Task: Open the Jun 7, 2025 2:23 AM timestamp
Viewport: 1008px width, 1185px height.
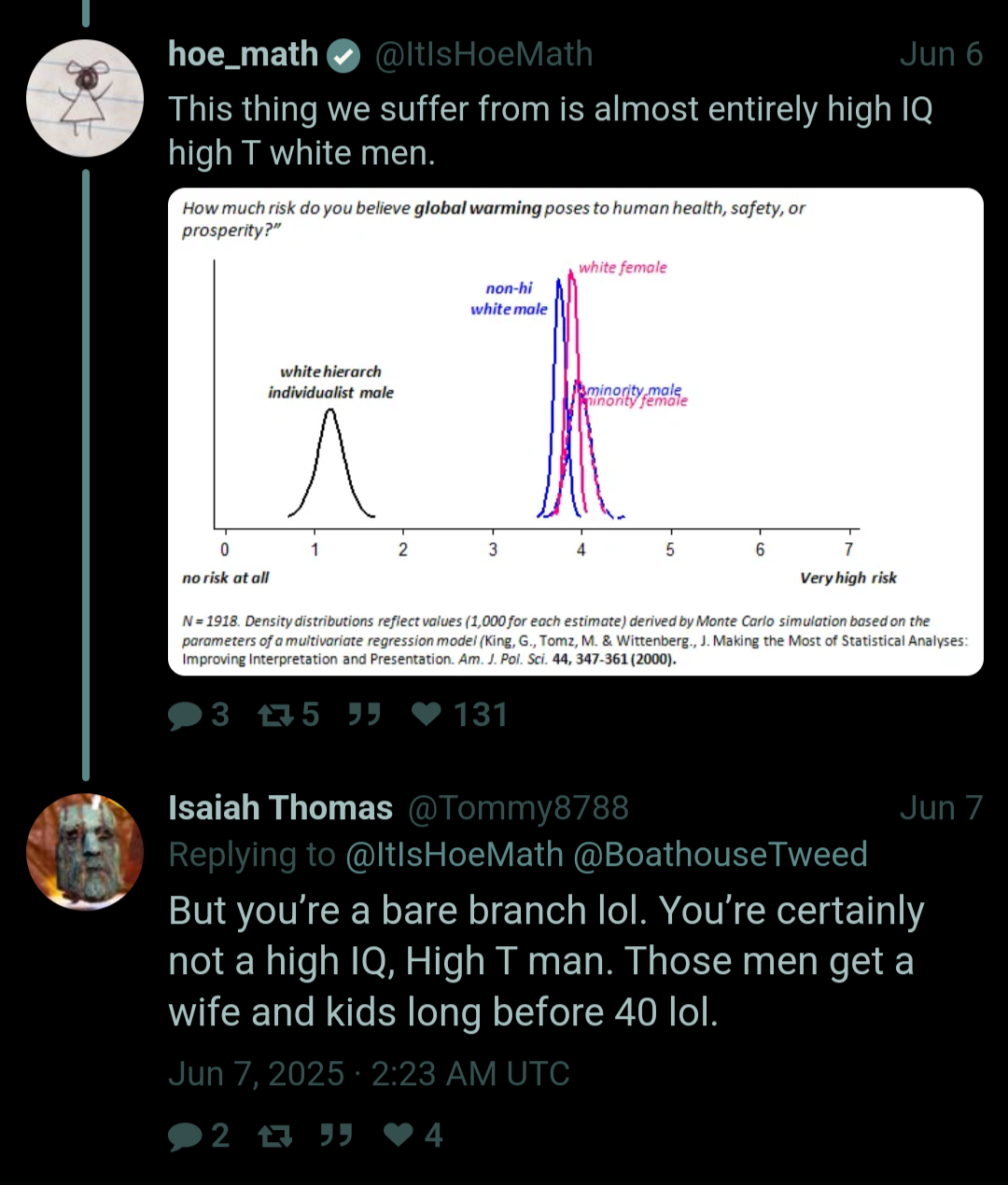Action: point(369,1074)
